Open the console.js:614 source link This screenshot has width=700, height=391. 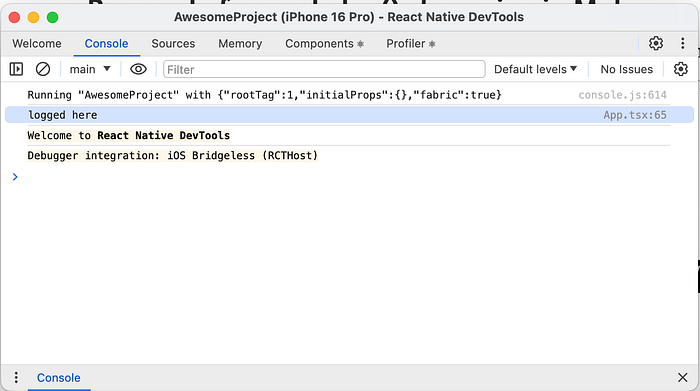622,95
